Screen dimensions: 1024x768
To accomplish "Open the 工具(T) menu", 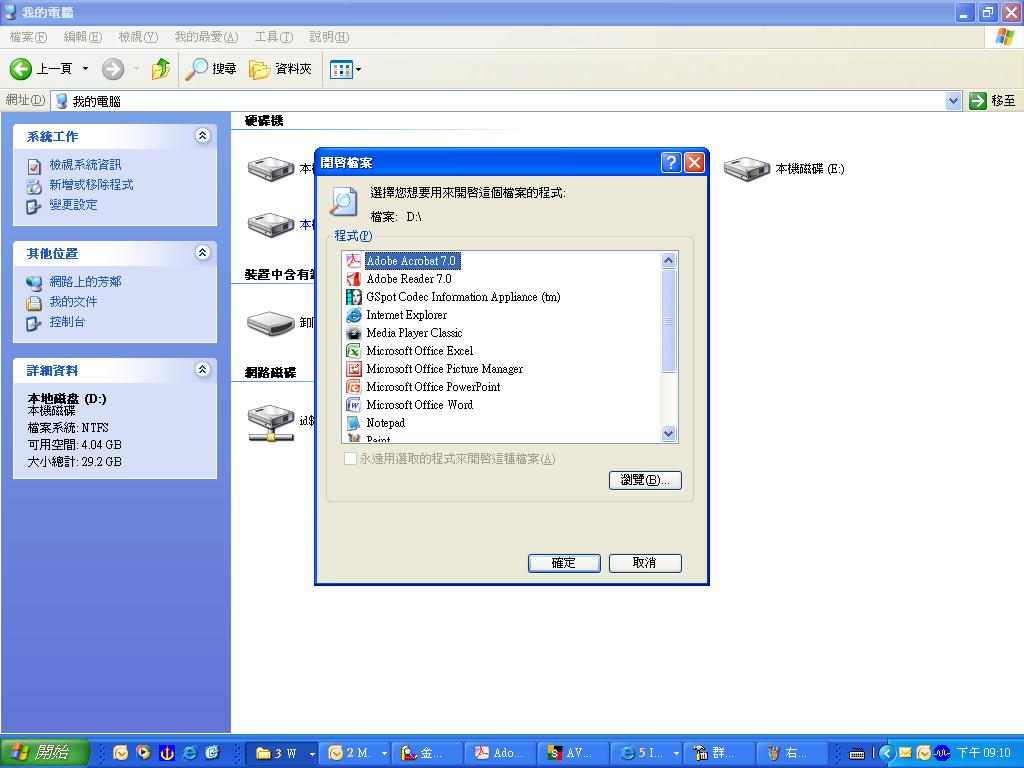I will click(x=274, y=37).
